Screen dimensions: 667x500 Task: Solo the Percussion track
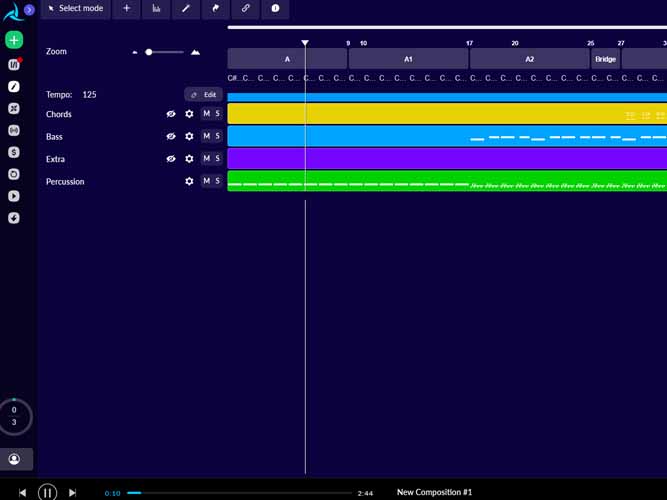point(217,181)
